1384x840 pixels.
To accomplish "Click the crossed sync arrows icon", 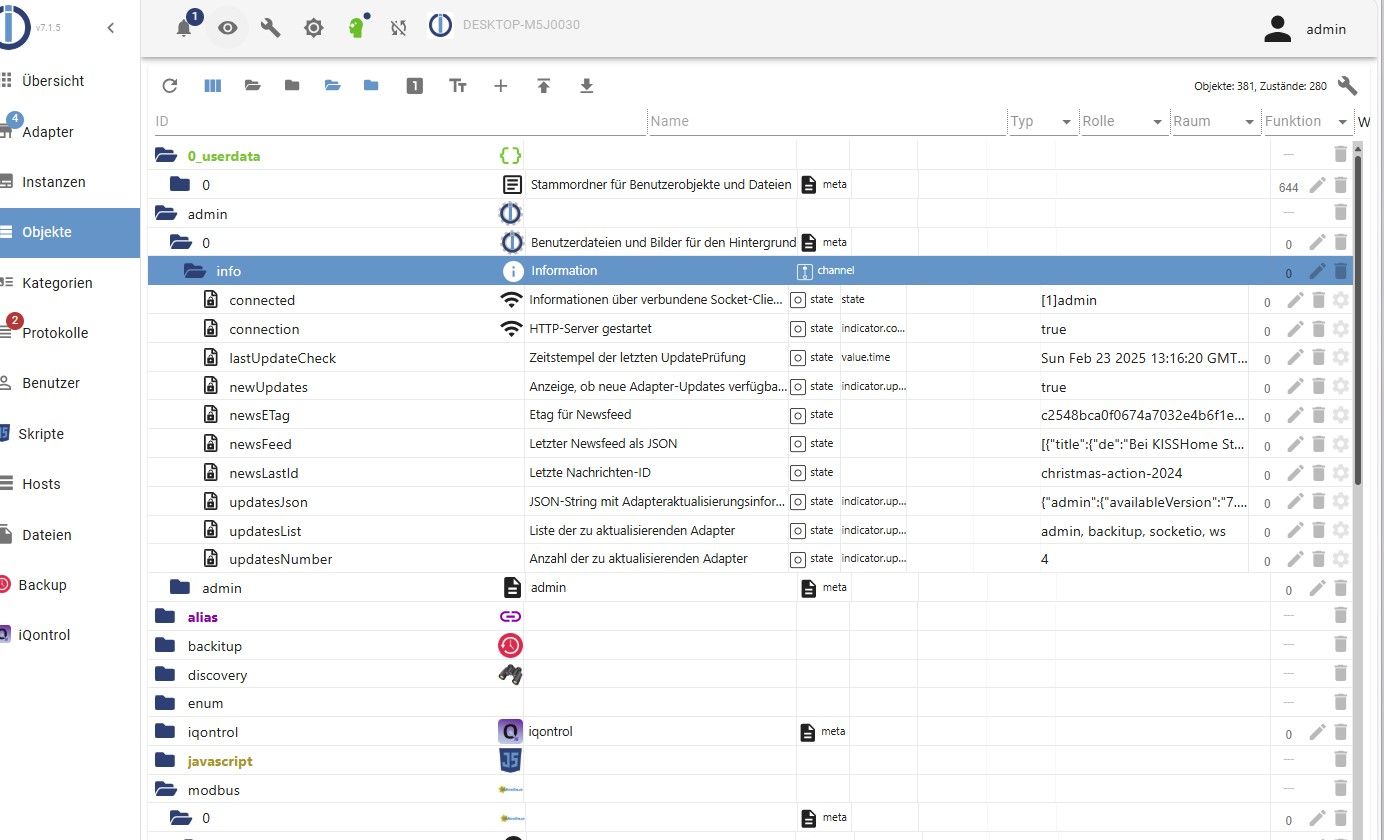I will (x=398, y=28).
